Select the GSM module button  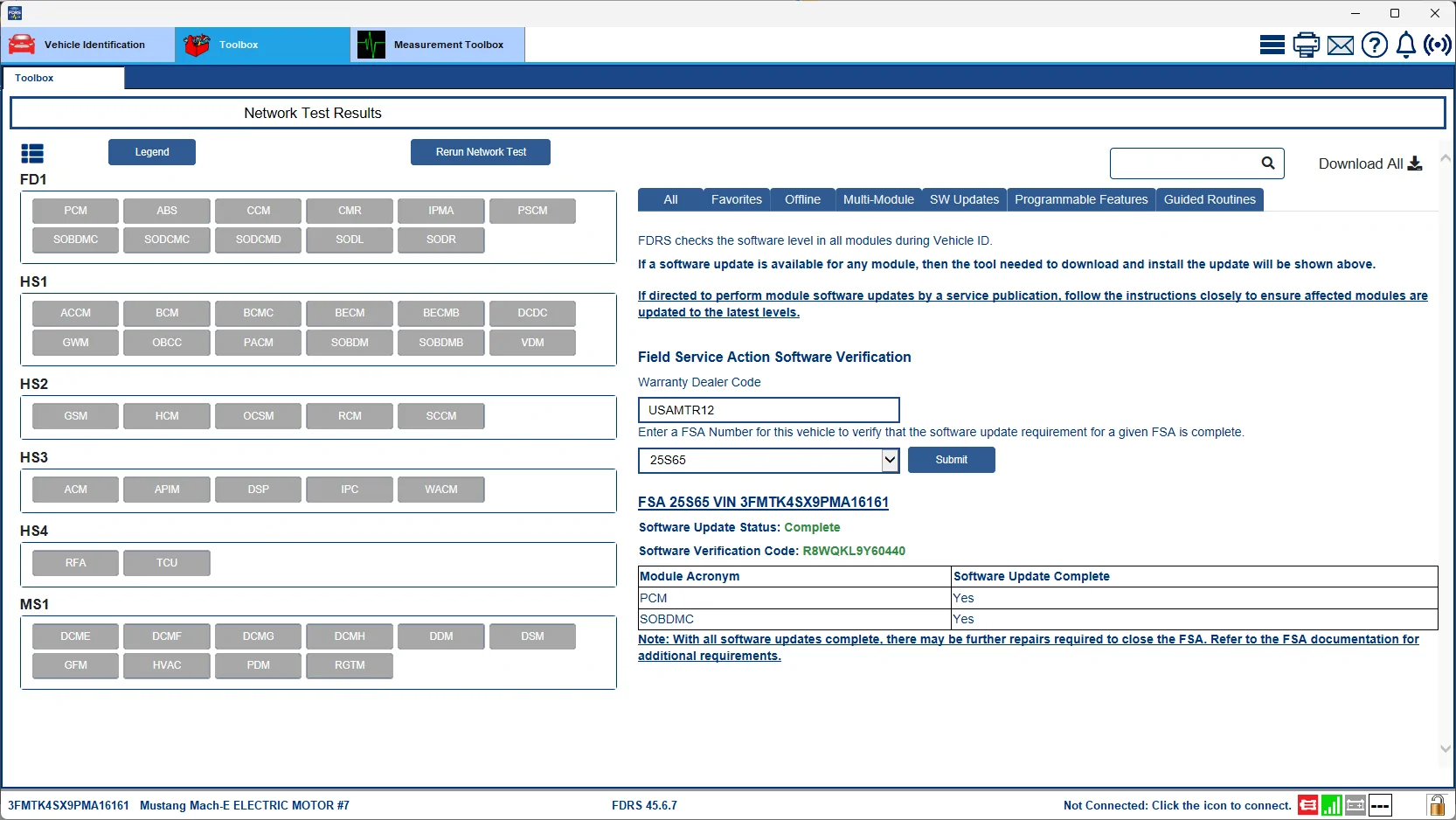[75, 416]
